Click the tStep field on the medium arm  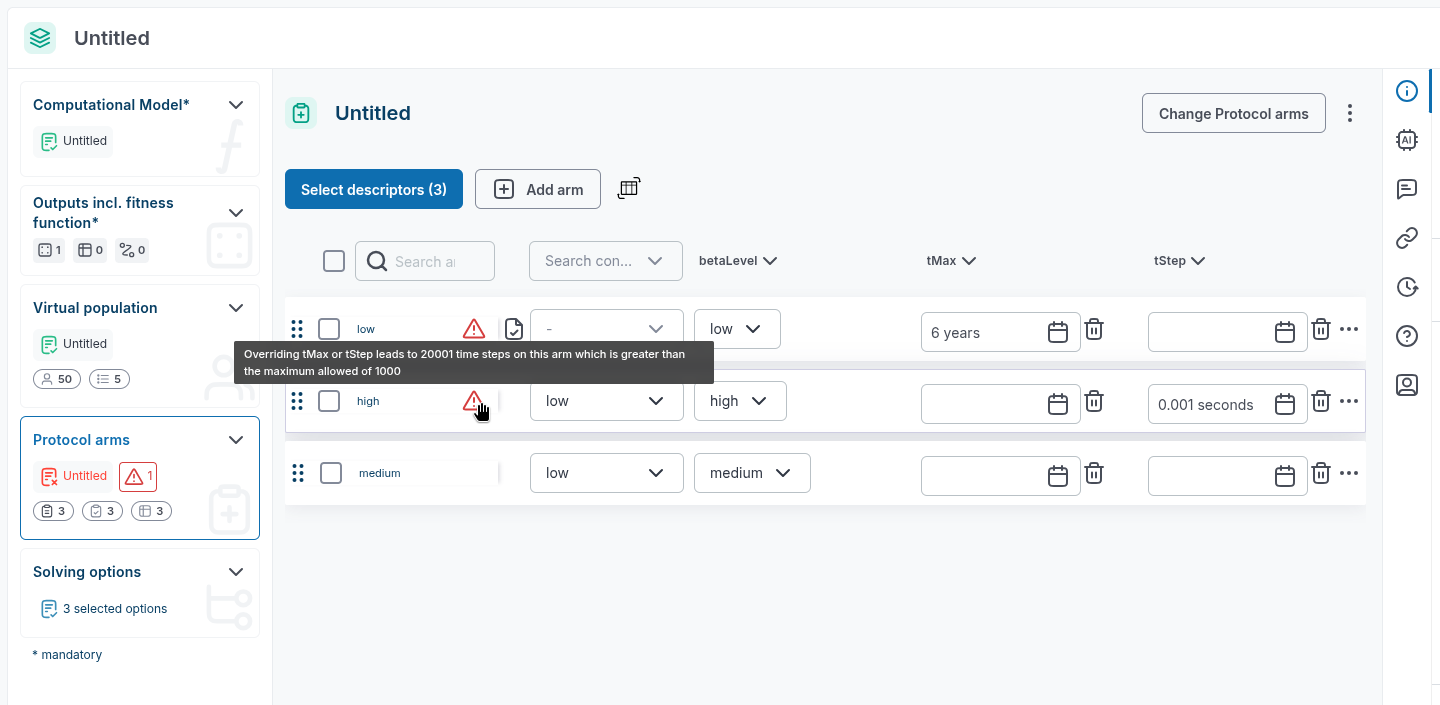point(1211,477)
